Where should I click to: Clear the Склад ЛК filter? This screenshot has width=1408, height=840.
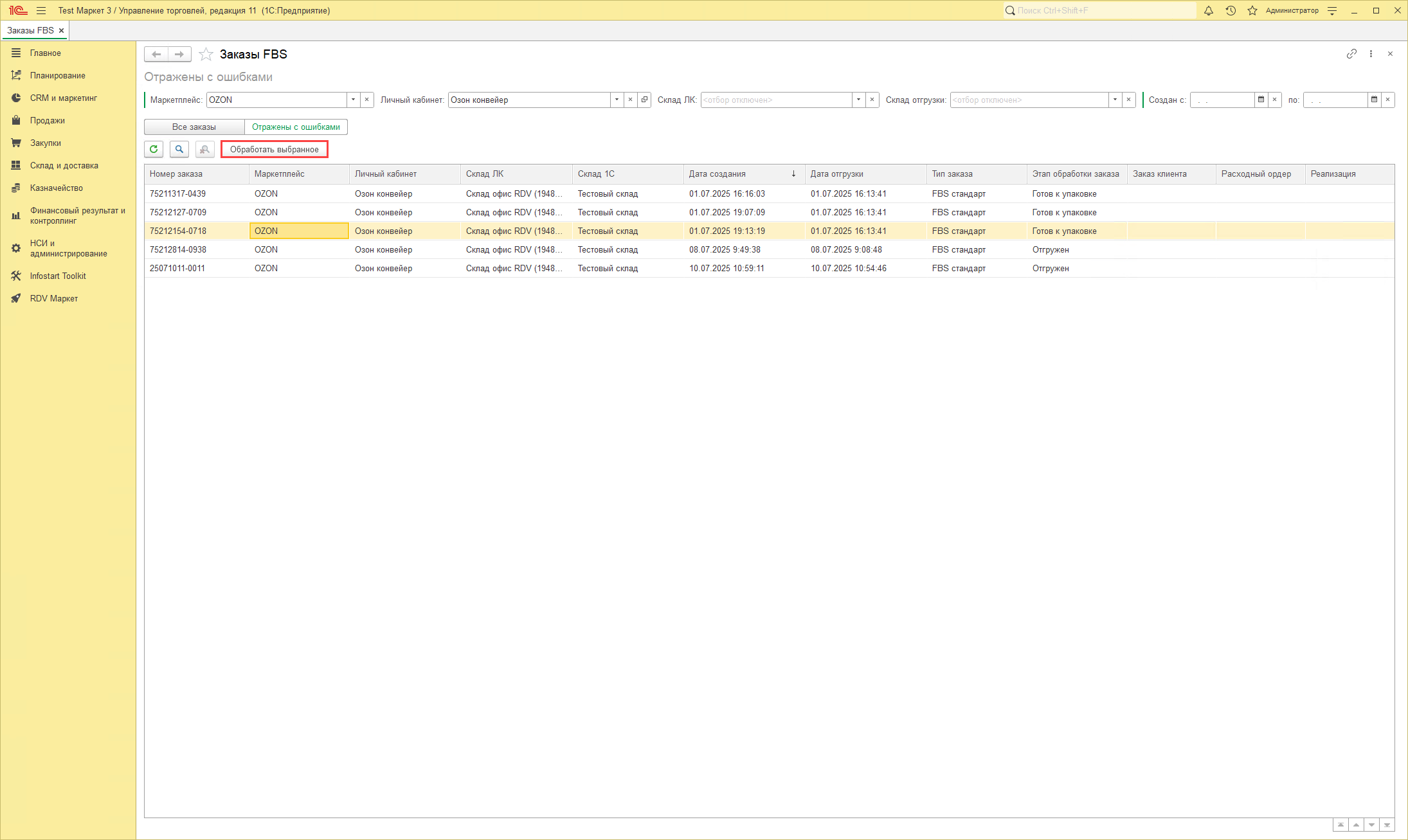pyautogui.click(x=872, y=100)
